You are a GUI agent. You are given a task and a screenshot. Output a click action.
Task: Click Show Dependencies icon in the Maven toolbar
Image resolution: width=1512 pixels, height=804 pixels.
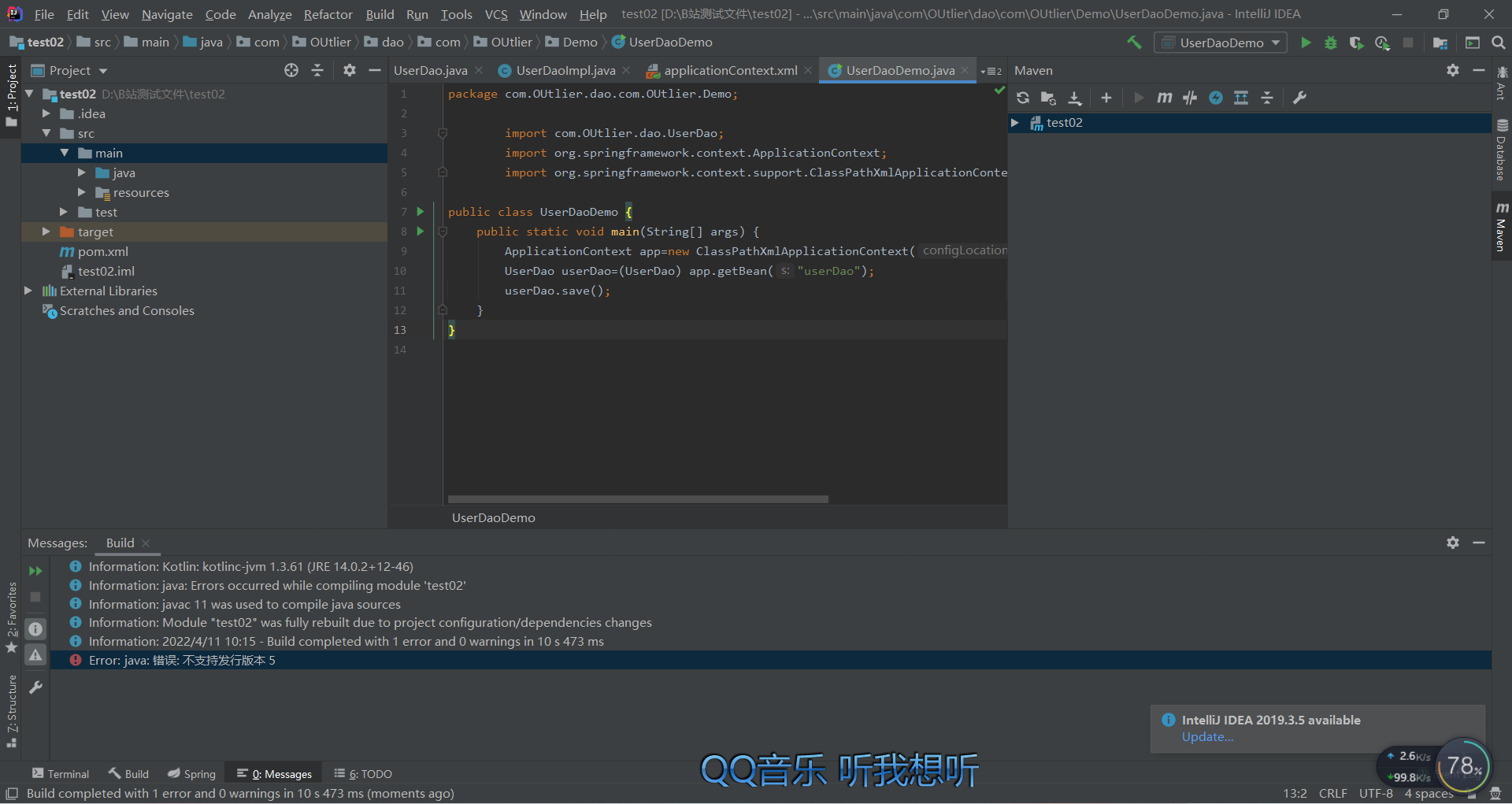[1241, 98]
